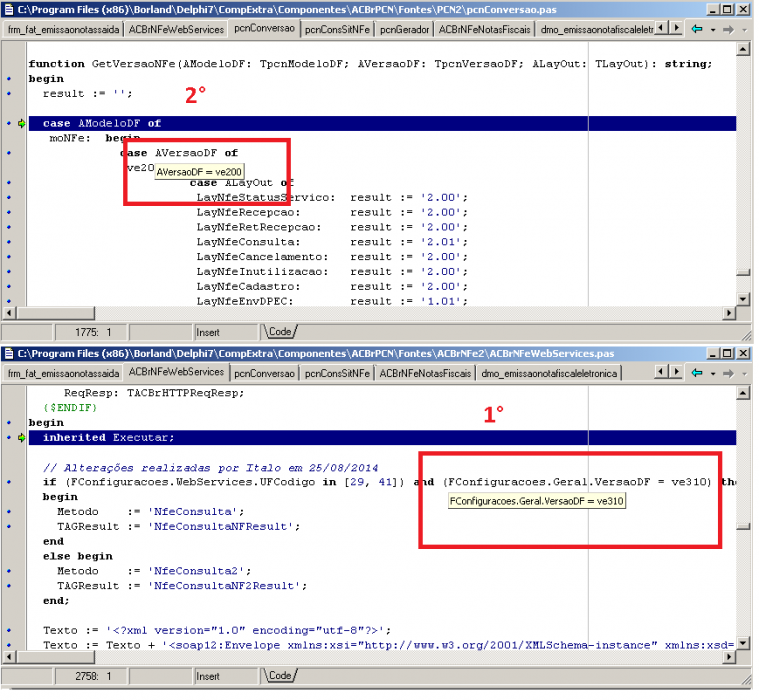
Task: Toggle breakpoint on LayNfeCadastro line gutter
Action: (9, 286)
